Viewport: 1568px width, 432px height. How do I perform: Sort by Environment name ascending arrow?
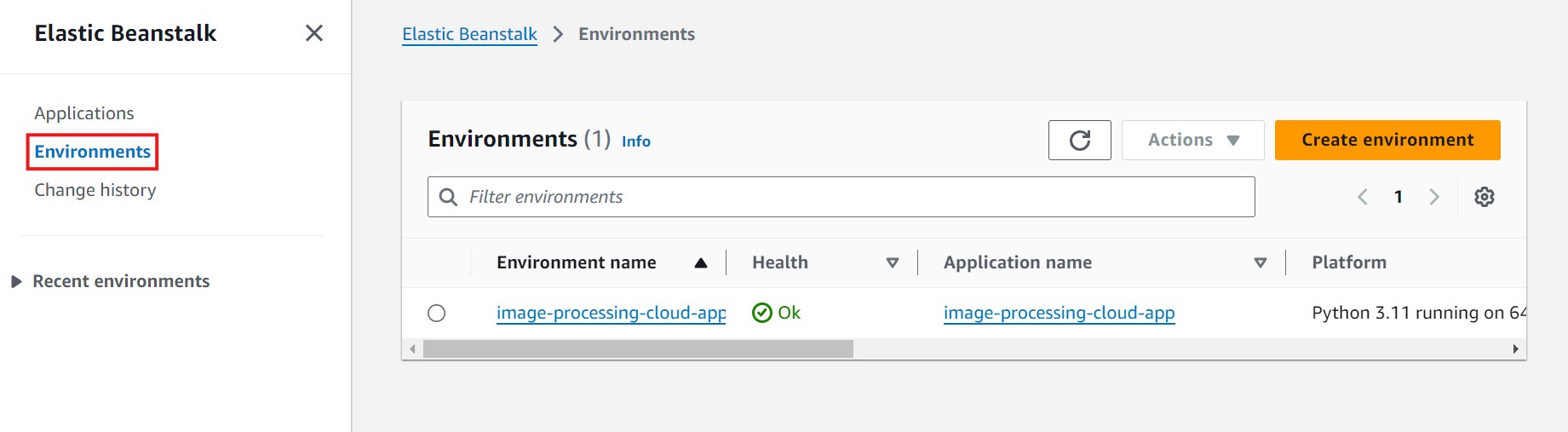700,262
